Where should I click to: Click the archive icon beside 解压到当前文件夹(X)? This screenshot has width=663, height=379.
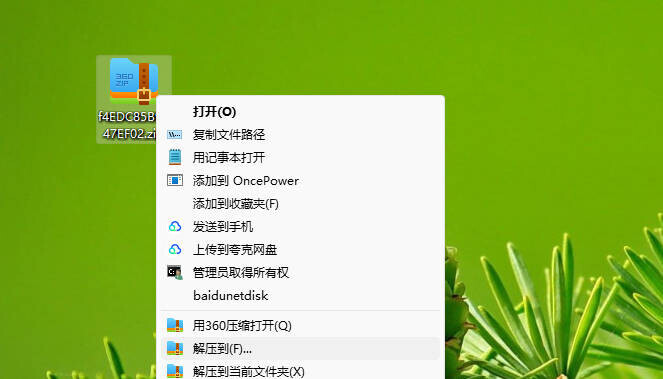coord(175,371)
